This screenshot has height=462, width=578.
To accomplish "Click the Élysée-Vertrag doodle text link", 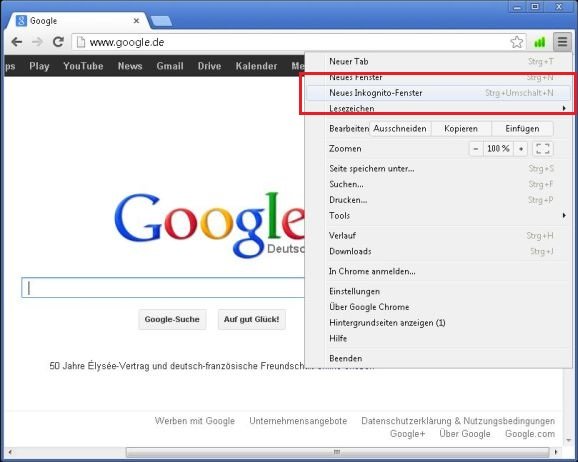I will (x=212, y=366).
